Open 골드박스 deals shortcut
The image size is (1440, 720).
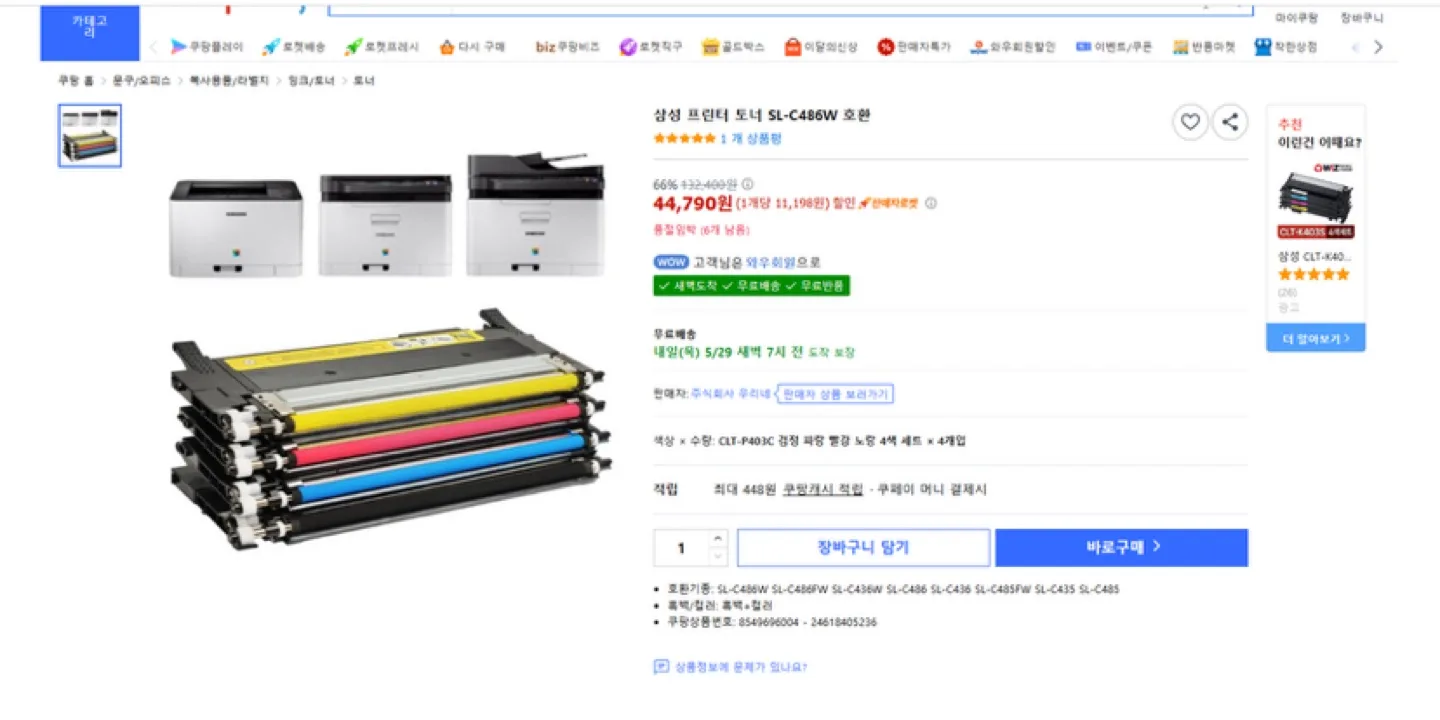pos(733,47)
